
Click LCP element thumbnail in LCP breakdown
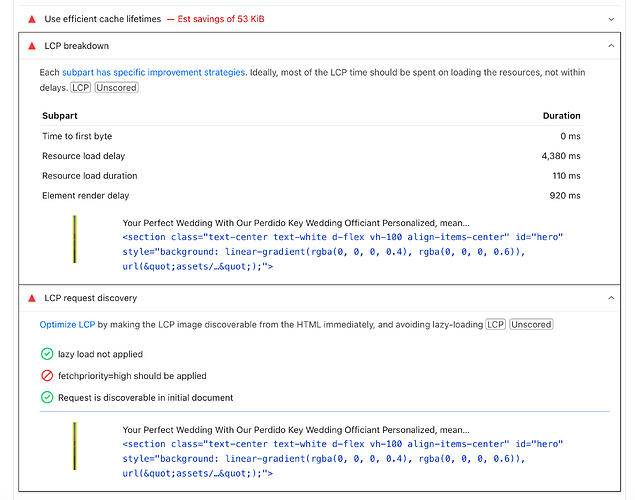pos(75,239)
